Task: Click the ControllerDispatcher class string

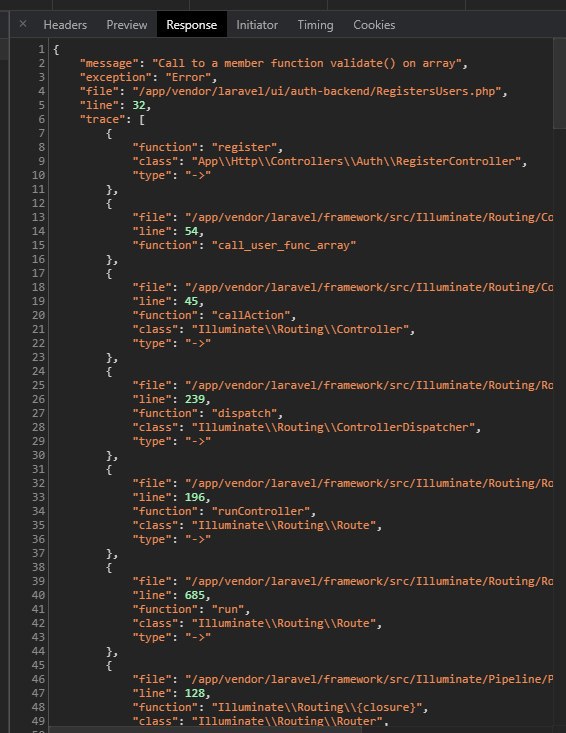Action: (333, 428)
